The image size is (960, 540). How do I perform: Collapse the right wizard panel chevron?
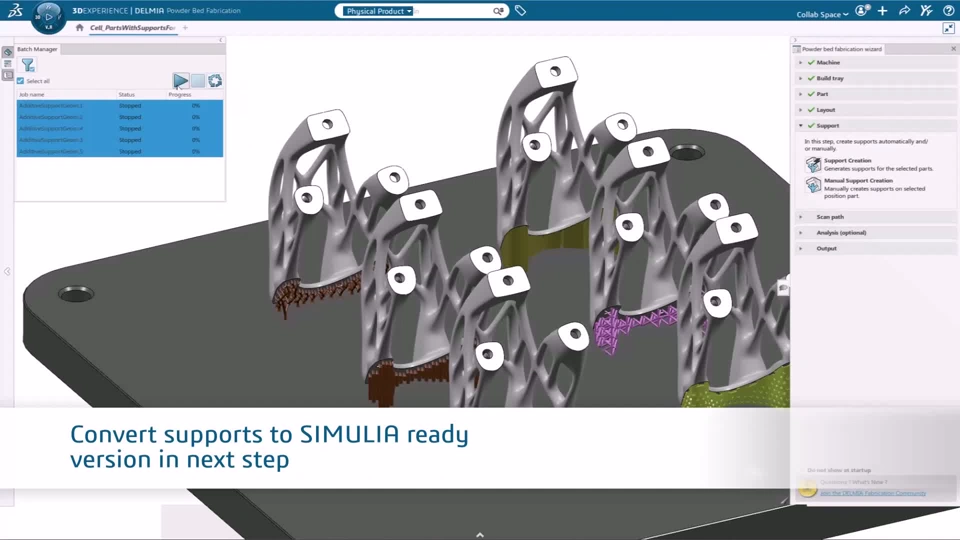tap(795, 40)
